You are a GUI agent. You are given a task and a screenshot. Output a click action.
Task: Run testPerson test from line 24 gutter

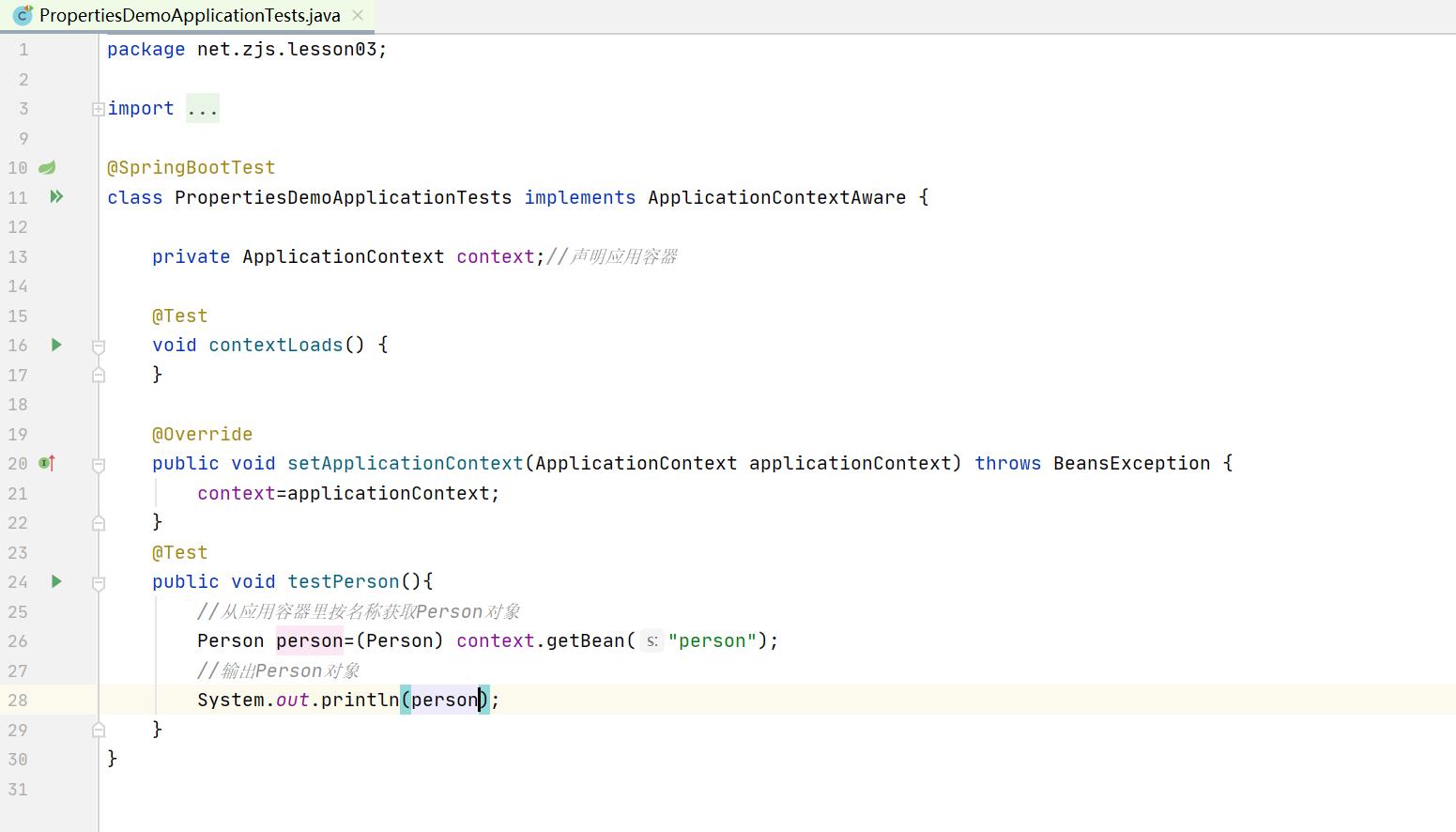click(x=56, y=581)
